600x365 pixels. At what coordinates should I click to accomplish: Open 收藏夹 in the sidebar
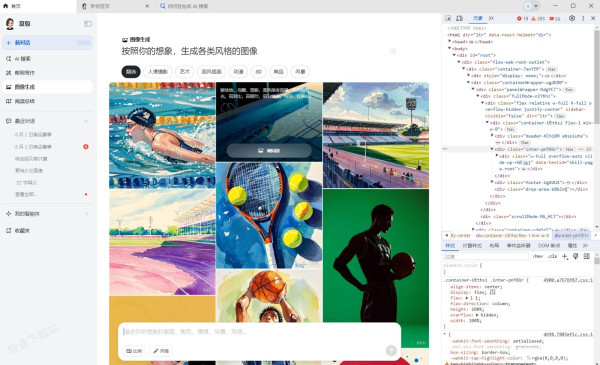[47, 230]
